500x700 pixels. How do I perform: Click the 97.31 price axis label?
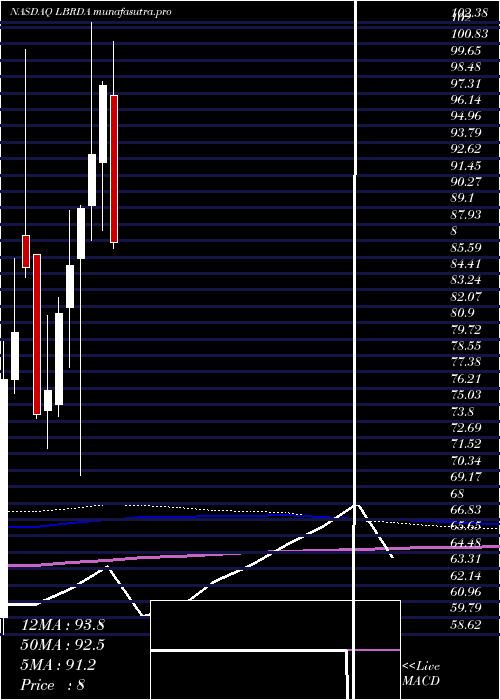[x=466, y=83]
